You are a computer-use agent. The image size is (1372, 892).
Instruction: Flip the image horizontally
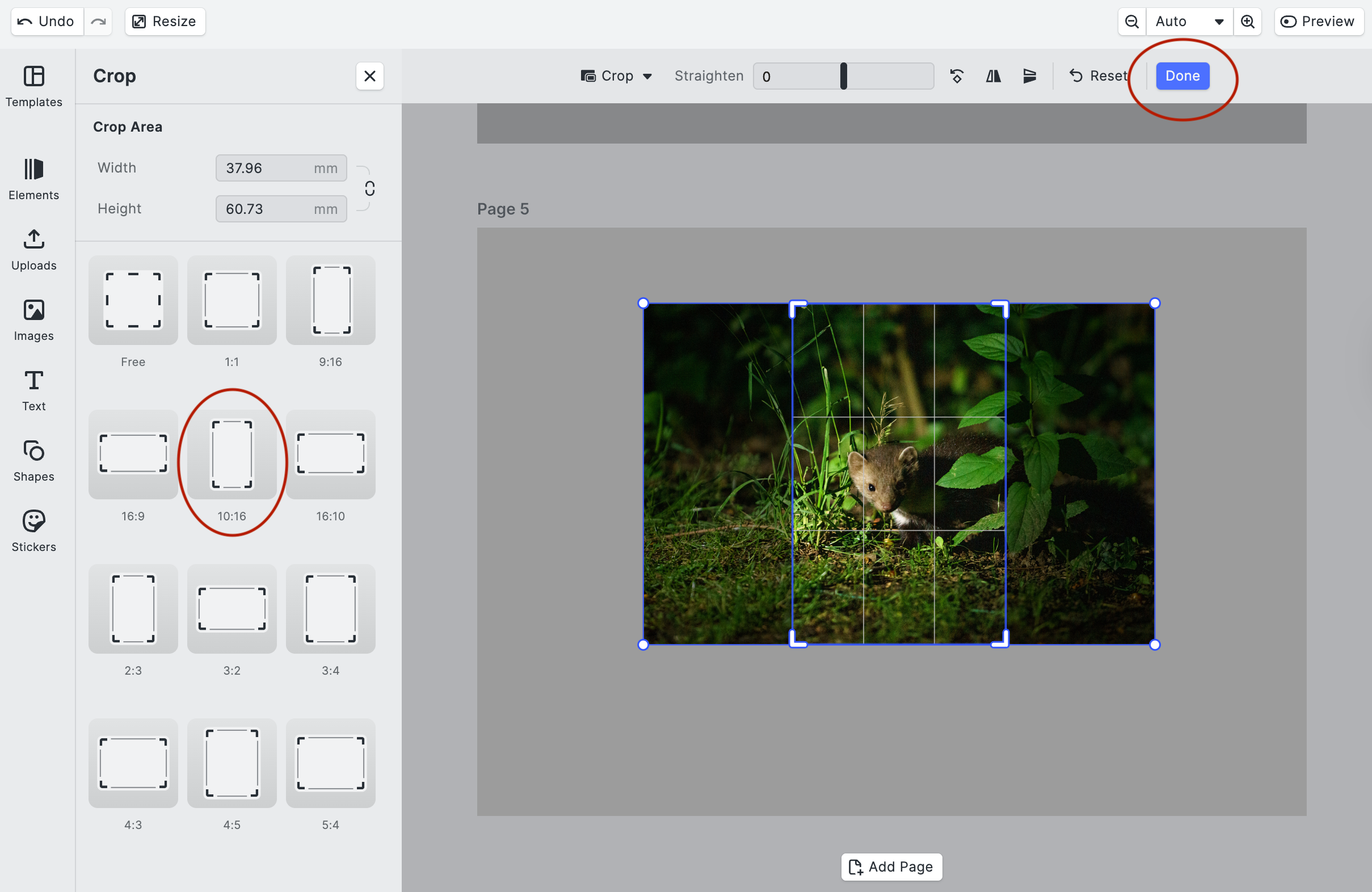(992, 76)
